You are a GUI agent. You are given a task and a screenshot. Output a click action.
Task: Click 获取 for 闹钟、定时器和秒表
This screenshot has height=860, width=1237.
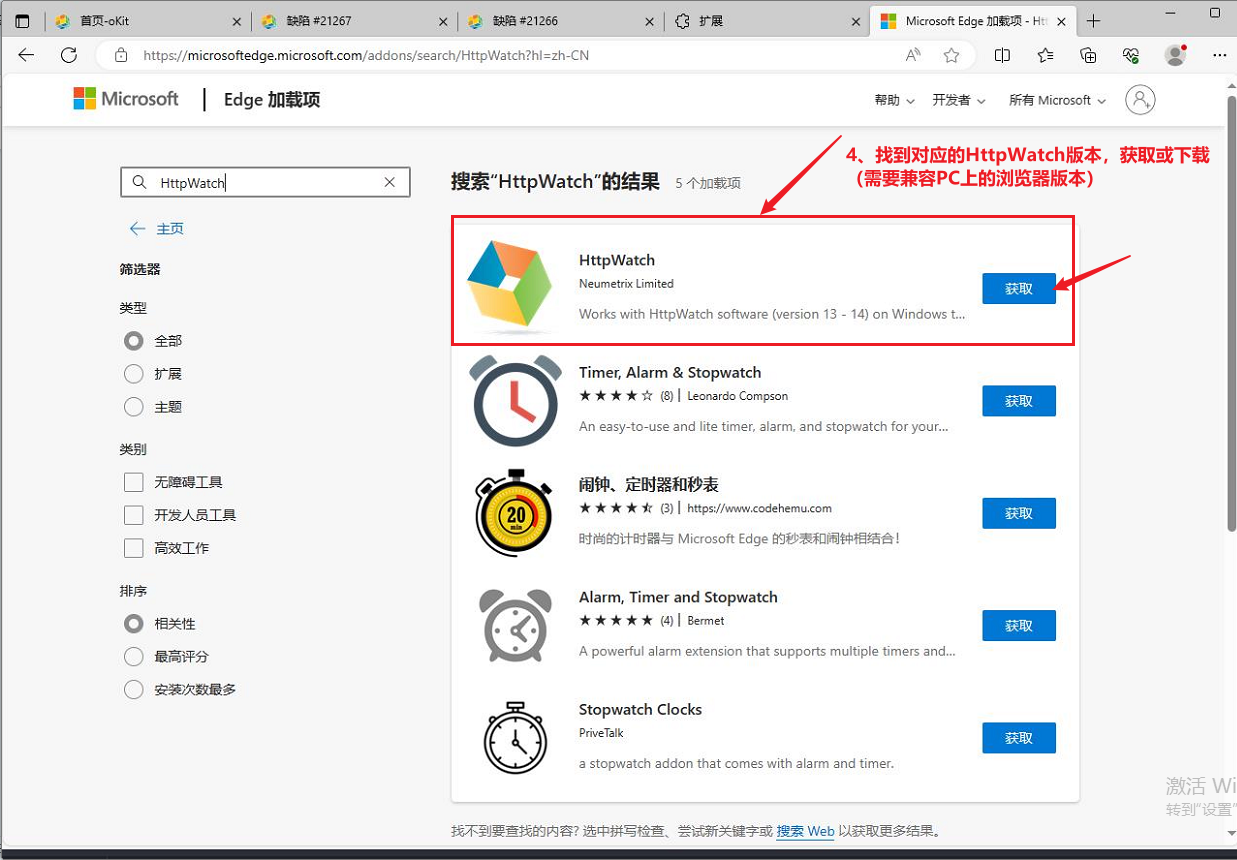[x=1019, y=513]
